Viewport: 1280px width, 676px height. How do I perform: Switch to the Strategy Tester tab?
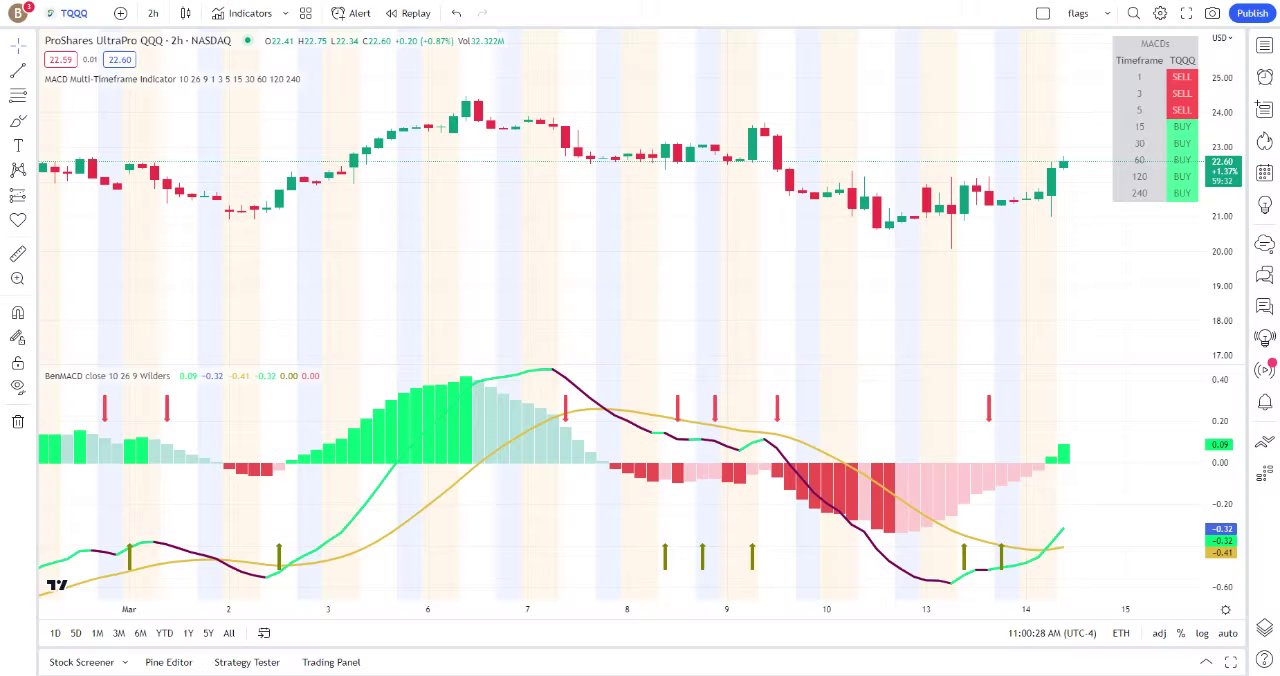coord(247,662)
